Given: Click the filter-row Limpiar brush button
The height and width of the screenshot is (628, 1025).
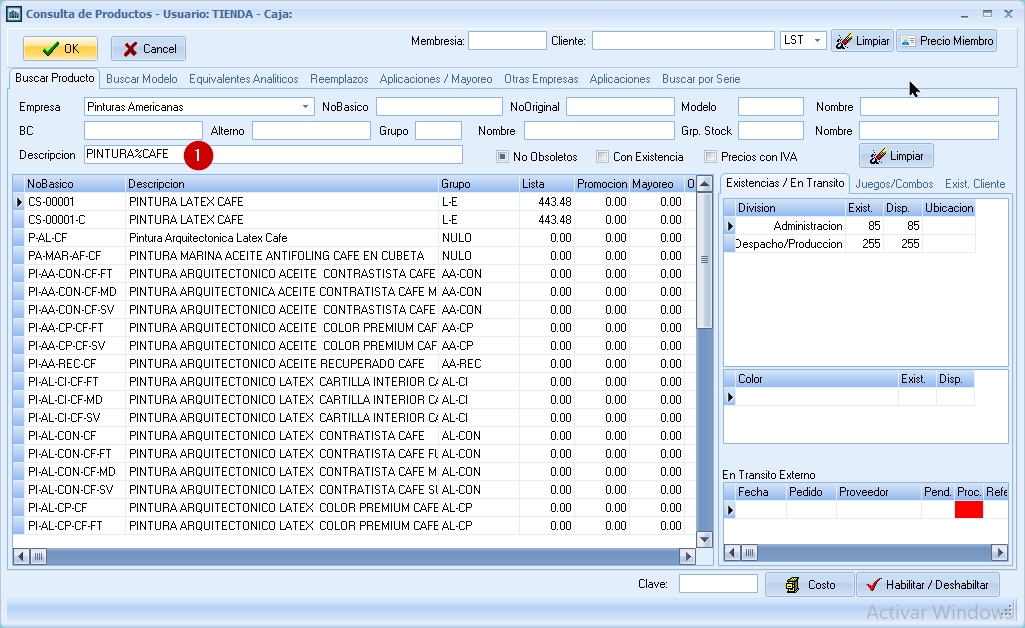Looking at the screenshot, I should point(896,156).
